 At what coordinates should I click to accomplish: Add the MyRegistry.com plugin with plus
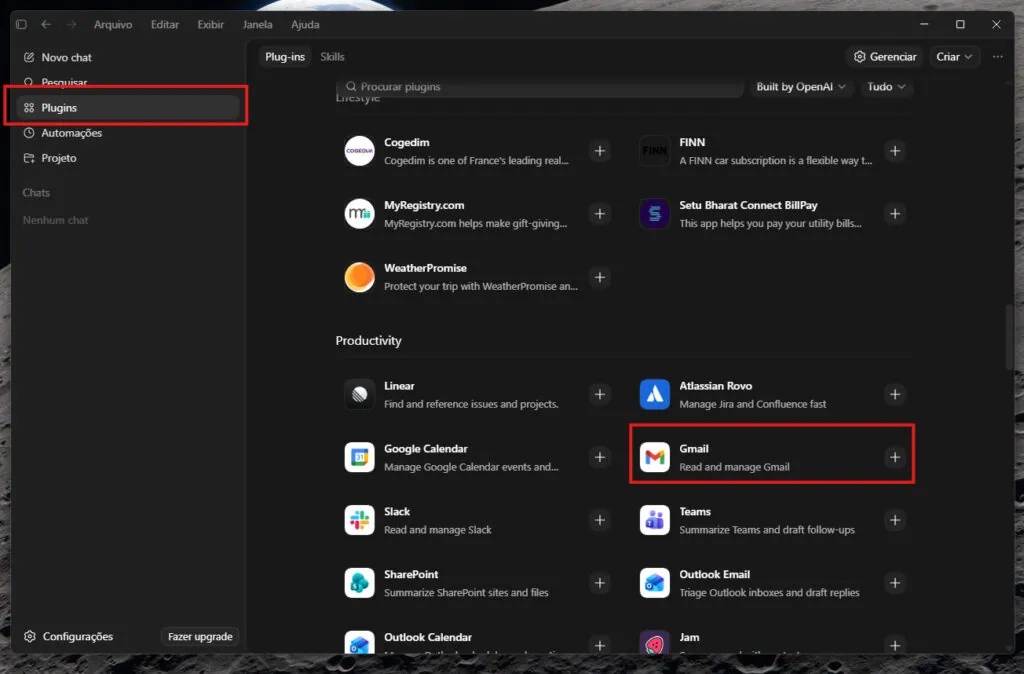[x=600, y=214]
